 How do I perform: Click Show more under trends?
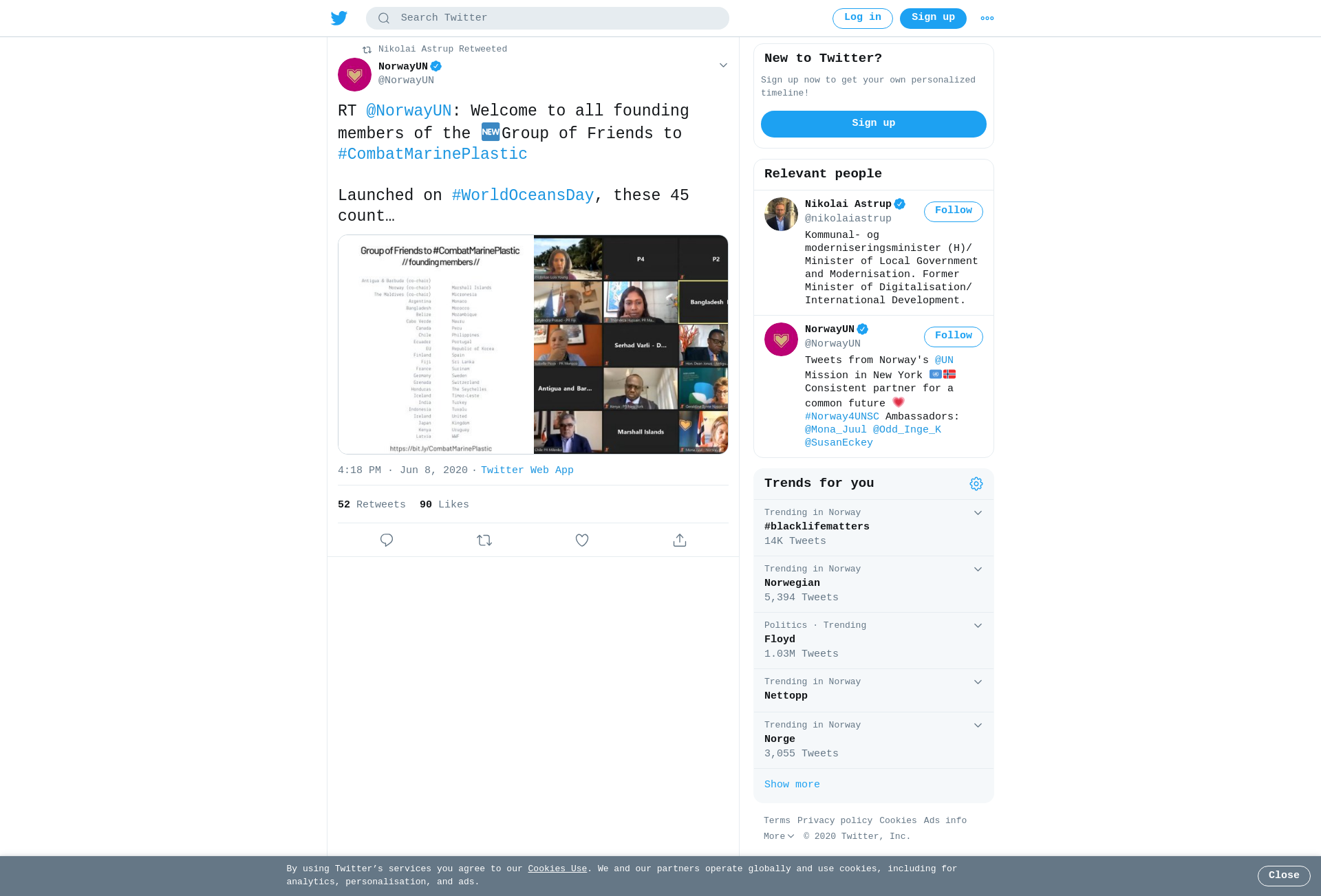pos(792,785)
